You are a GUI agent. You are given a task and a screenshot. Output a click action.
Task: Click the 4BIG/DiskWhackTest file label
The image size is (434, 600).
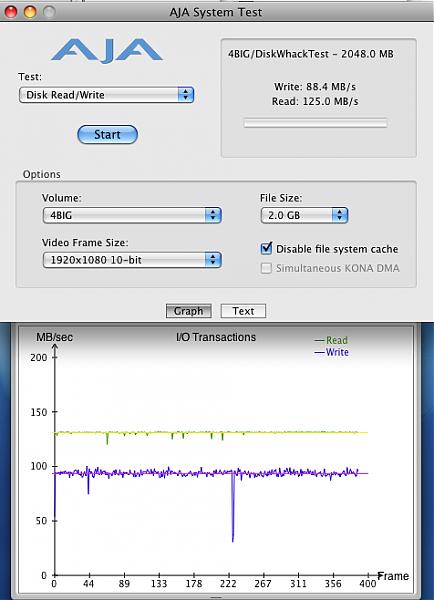point(311,54)
